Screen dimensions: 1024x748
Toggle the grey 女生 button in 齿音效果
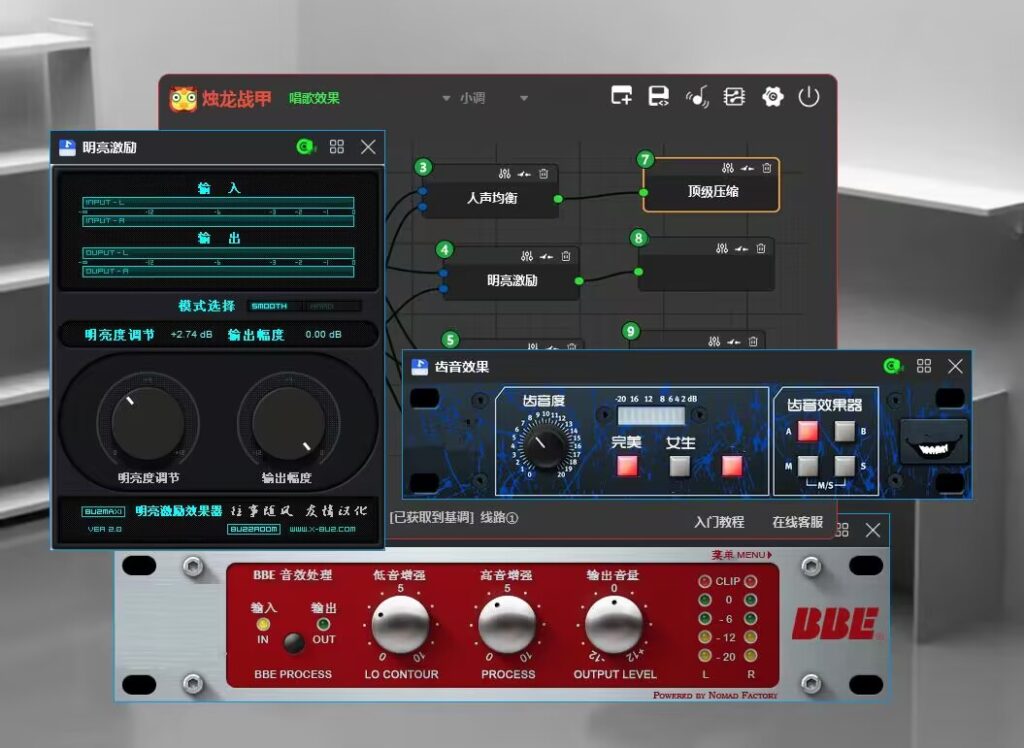[680, 465]
